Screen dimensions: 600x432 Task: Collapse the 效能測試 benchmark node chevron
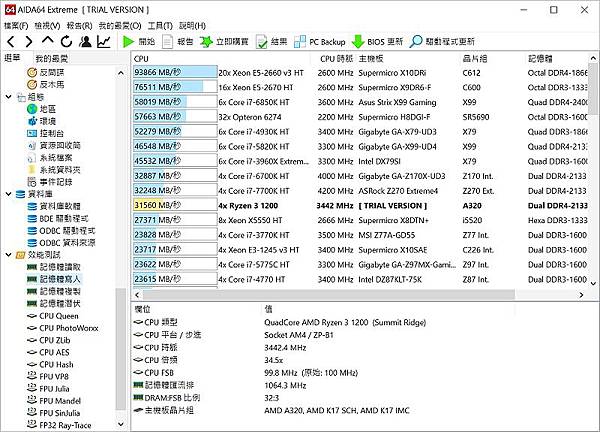(8, 255)
